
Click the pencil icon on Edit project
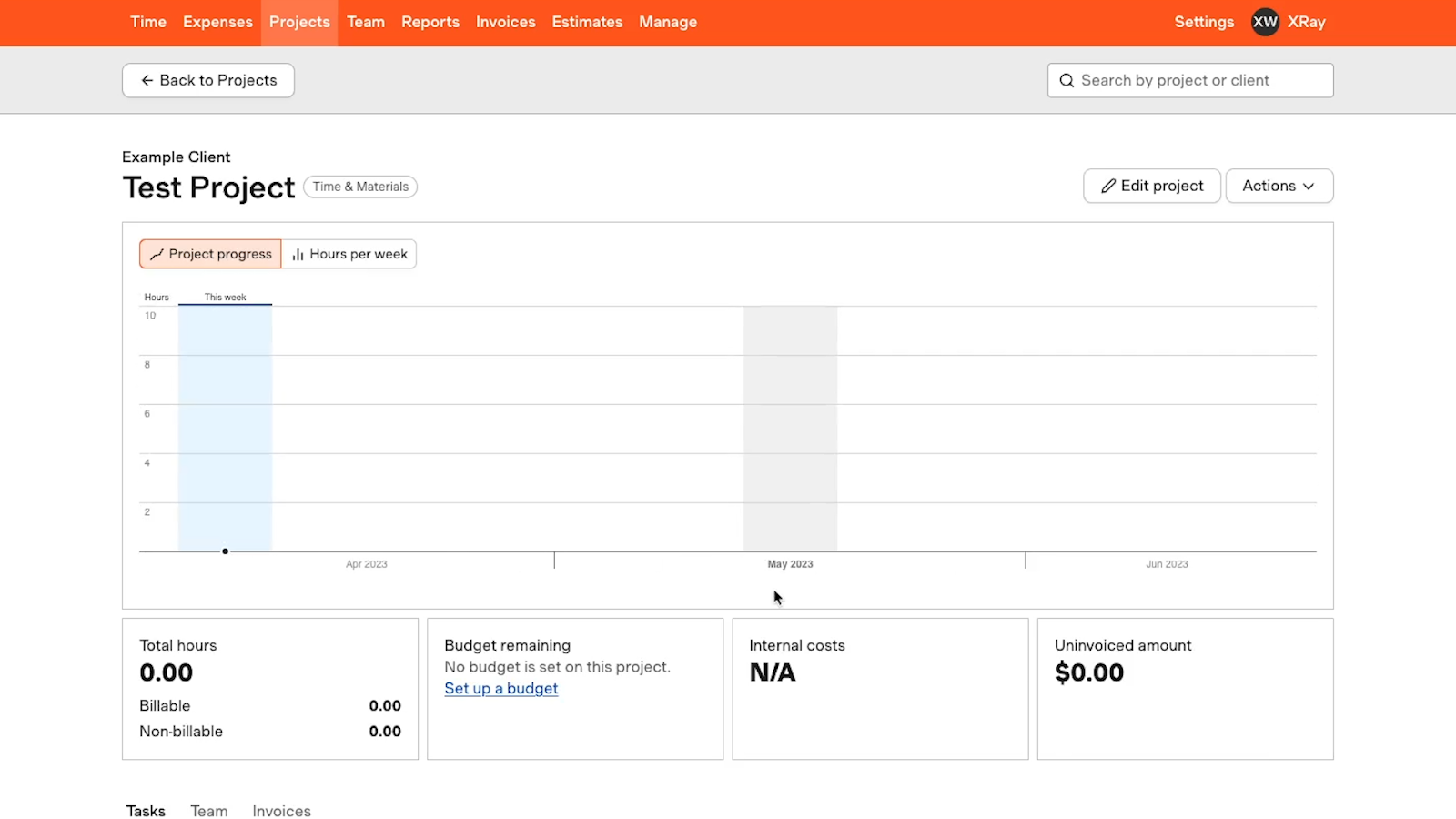(x=1108, y=186)
